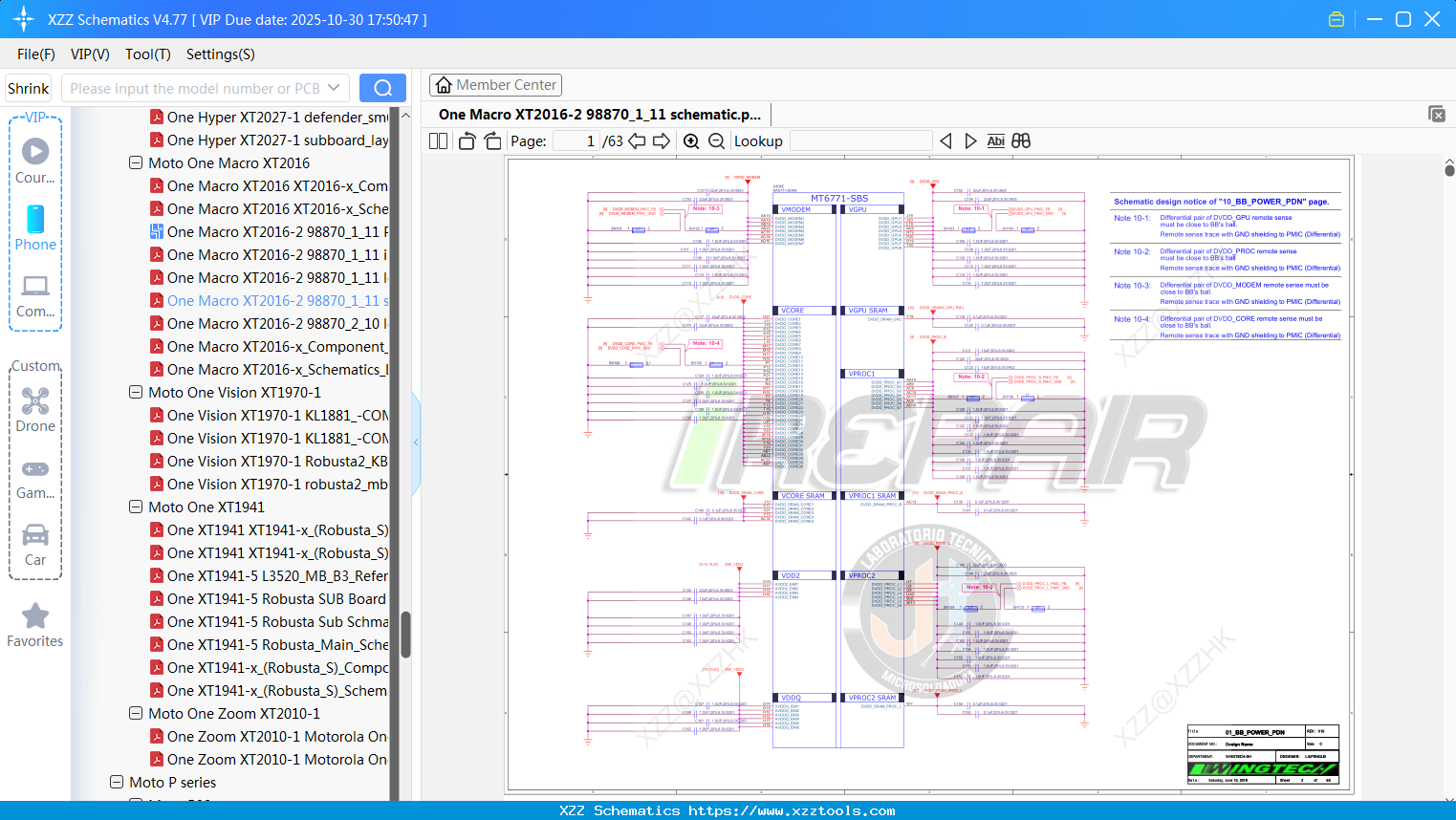Open the Drone schematics section

click(34, 407)
